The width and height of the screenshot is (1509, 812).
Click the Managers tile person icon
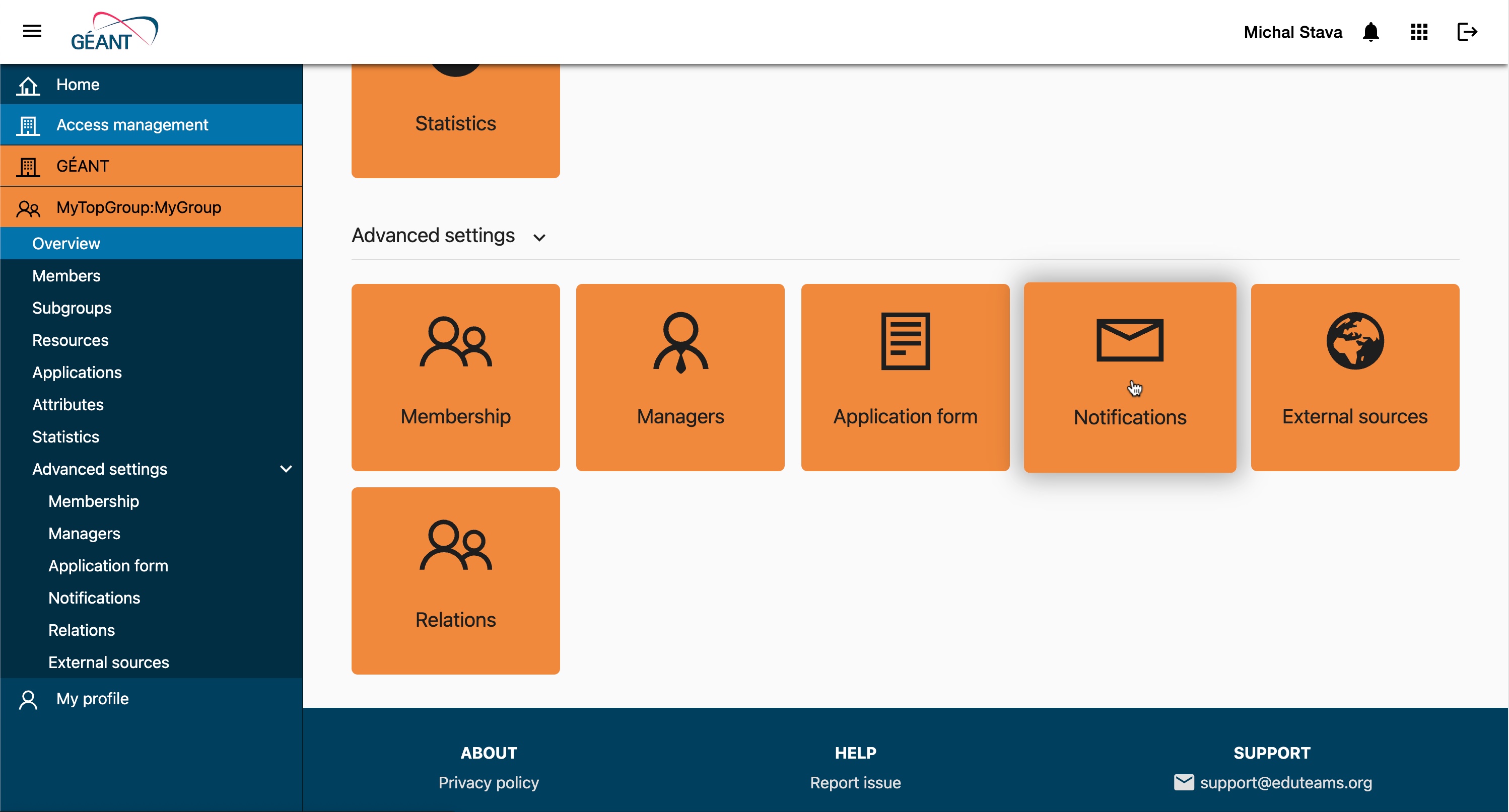click(680, 342)
